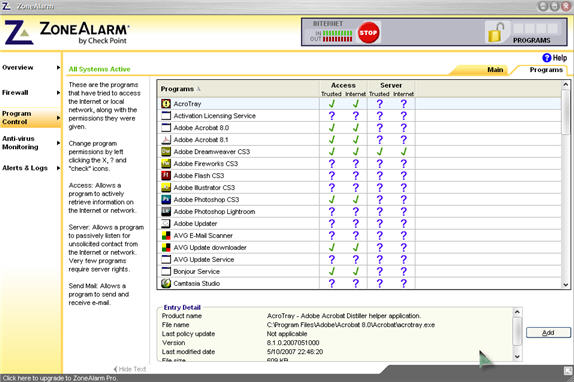The width and height of the screenshot is (574, 382).
Task: Select the Adobe Dreamweaver CS3 icon
Action: [166, 151]
